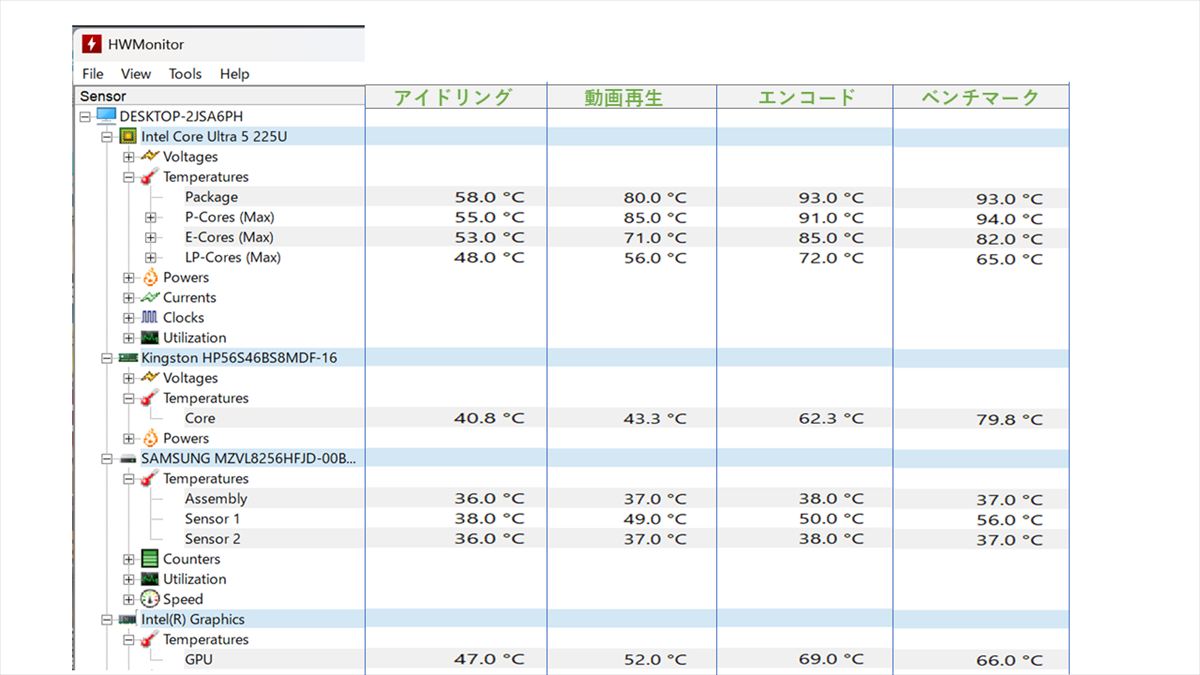1200x675 pixels.
Task: Click the HWMonitor lightning bolt app icon
Action: tap(91, 45)
